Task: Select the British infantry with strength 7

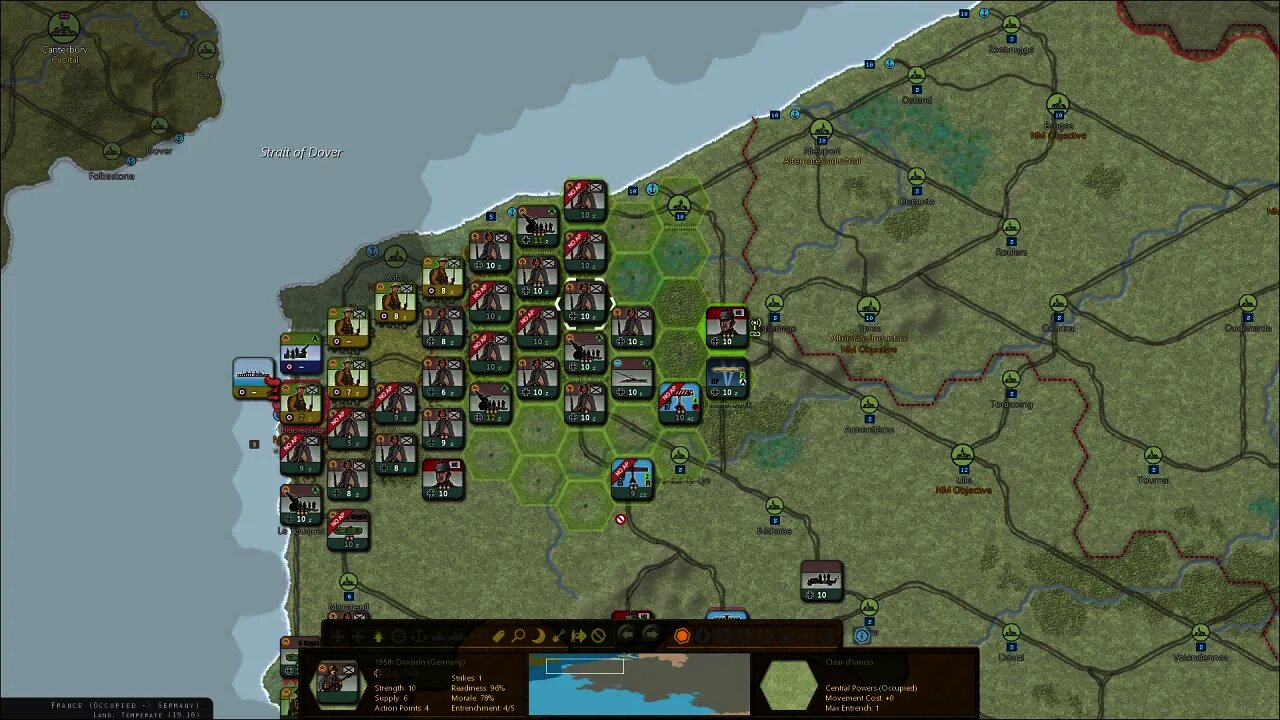Action: 348,378
